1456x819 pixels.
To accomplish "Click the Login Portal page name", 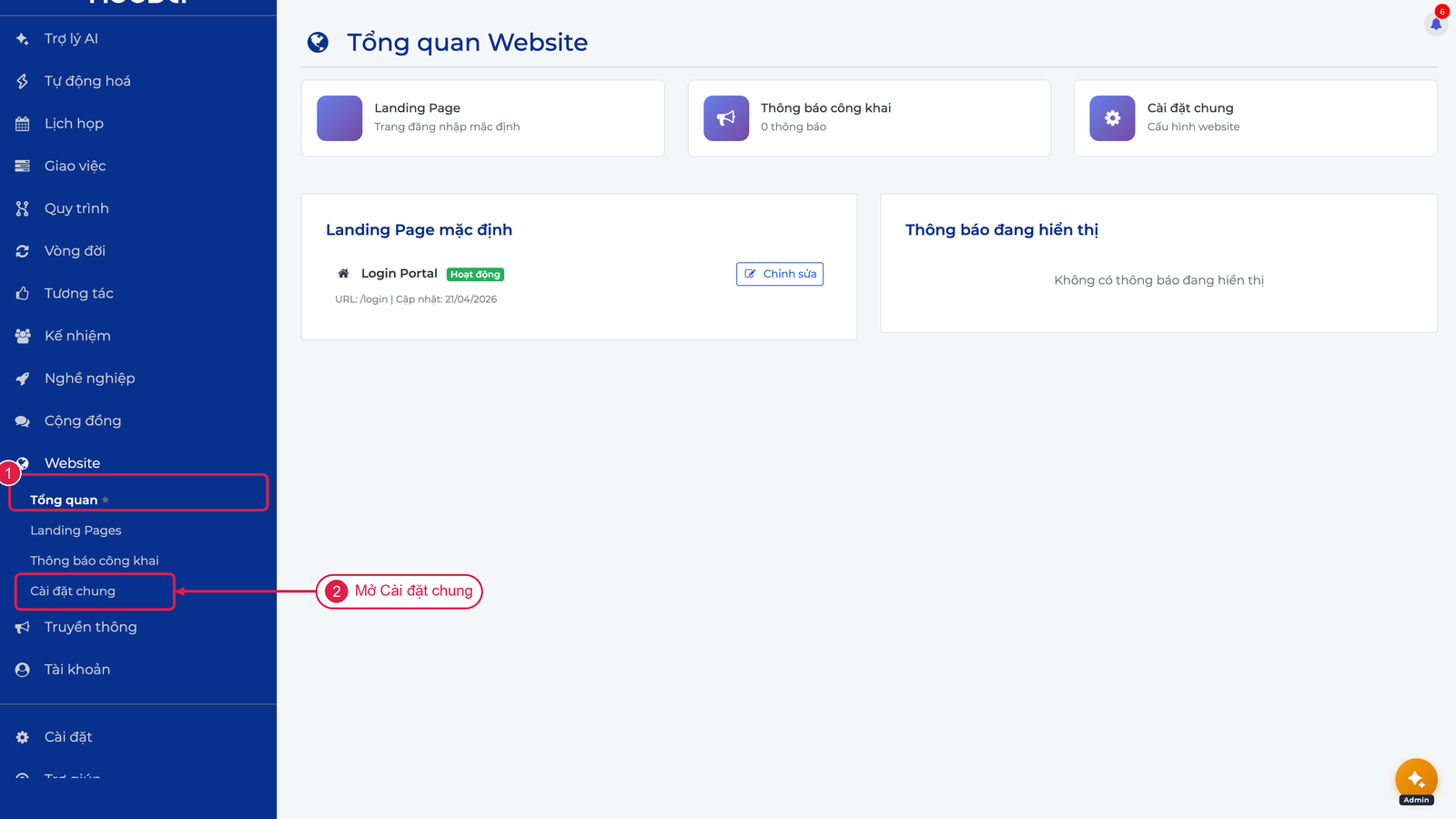I will 399,273.
